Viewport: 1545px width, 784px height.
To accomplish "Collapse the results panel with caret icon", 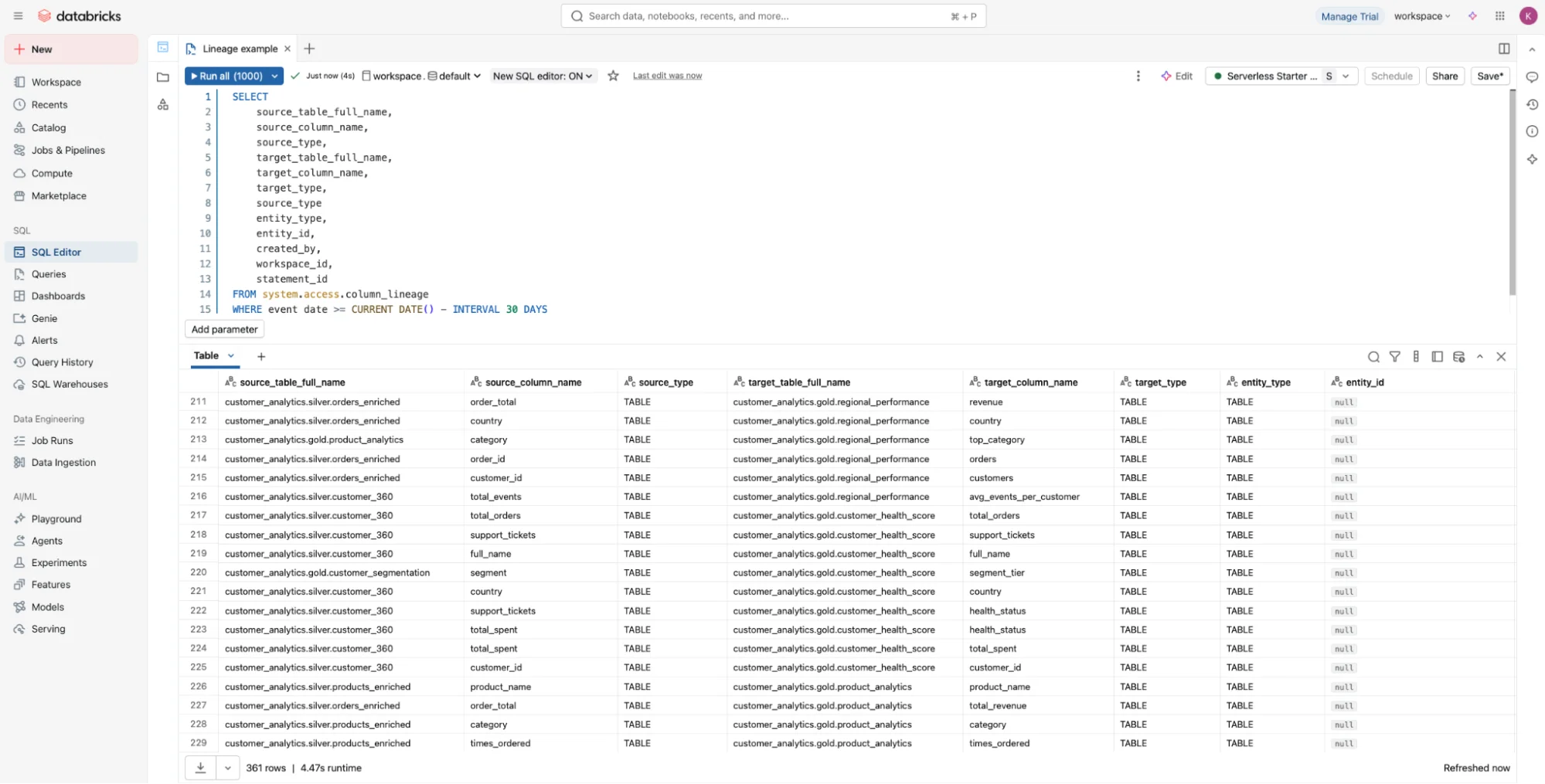I will pos(1481,357).
